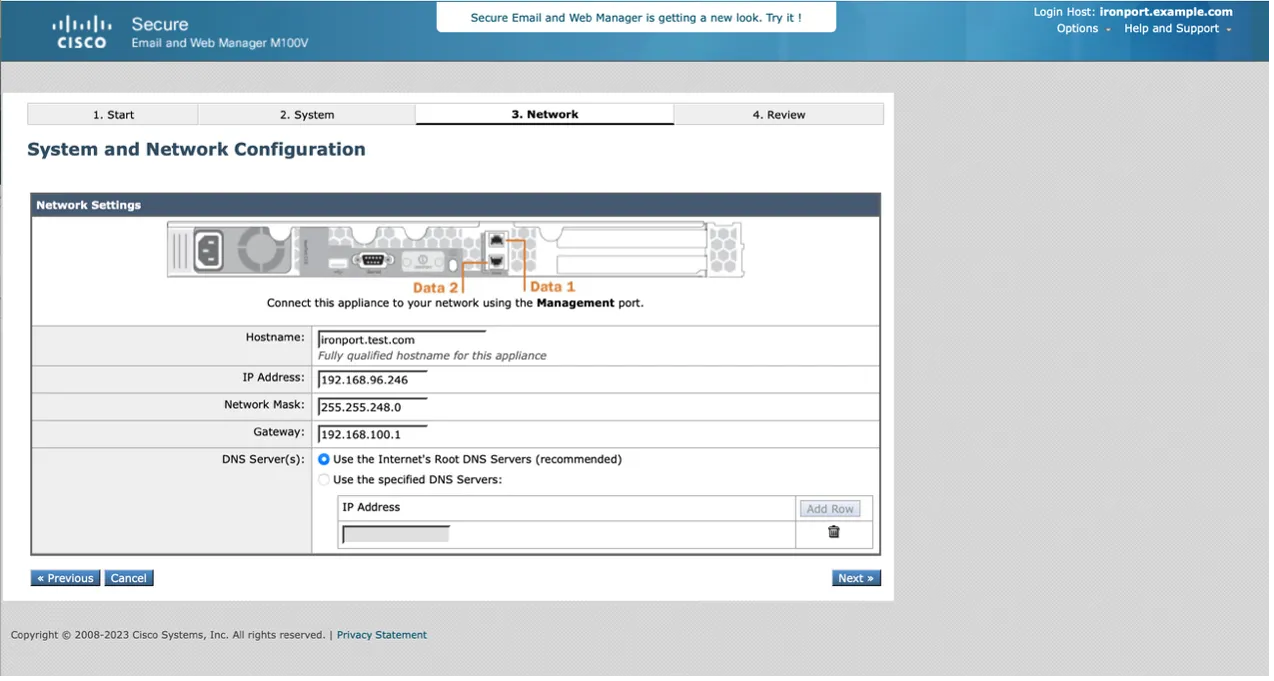
Task: Click the Gateway address field
Action: pos(372,435)
